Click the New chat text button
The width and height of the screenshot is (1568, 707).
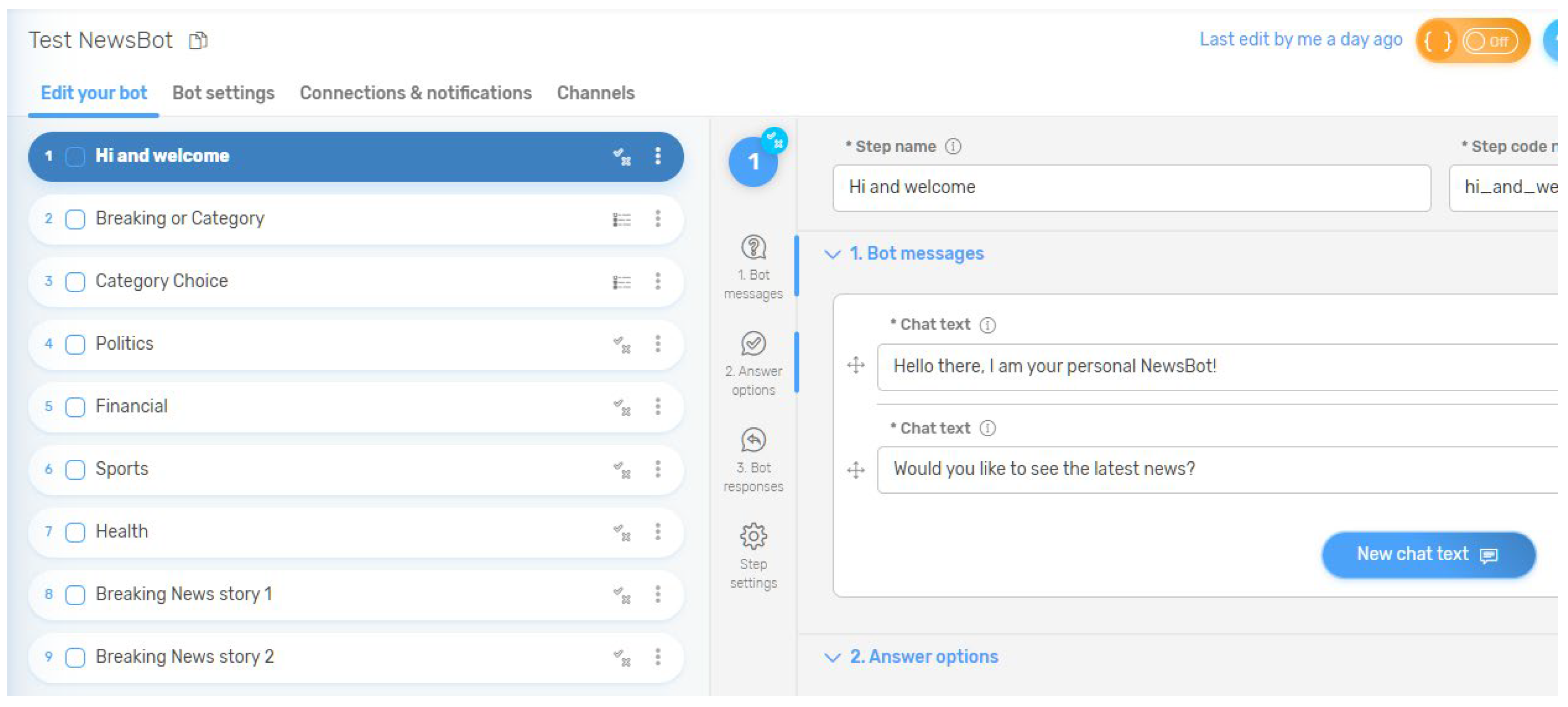pos(1427,554)
